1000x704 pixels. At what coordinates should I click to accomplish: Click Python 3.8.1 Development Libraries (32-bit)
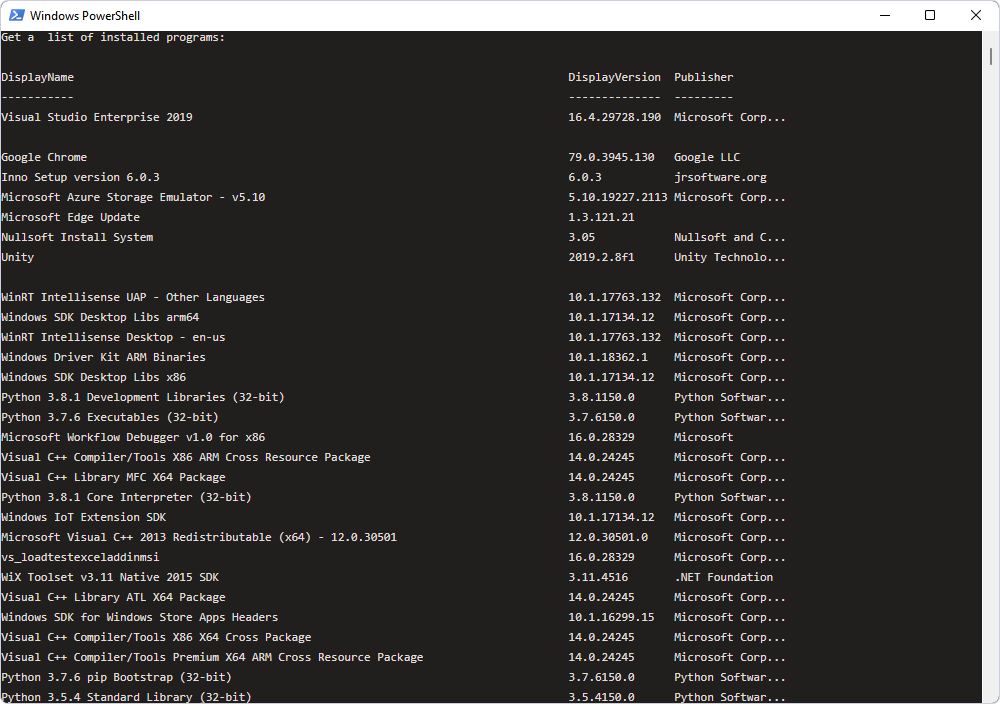click(x=143, y=397)
